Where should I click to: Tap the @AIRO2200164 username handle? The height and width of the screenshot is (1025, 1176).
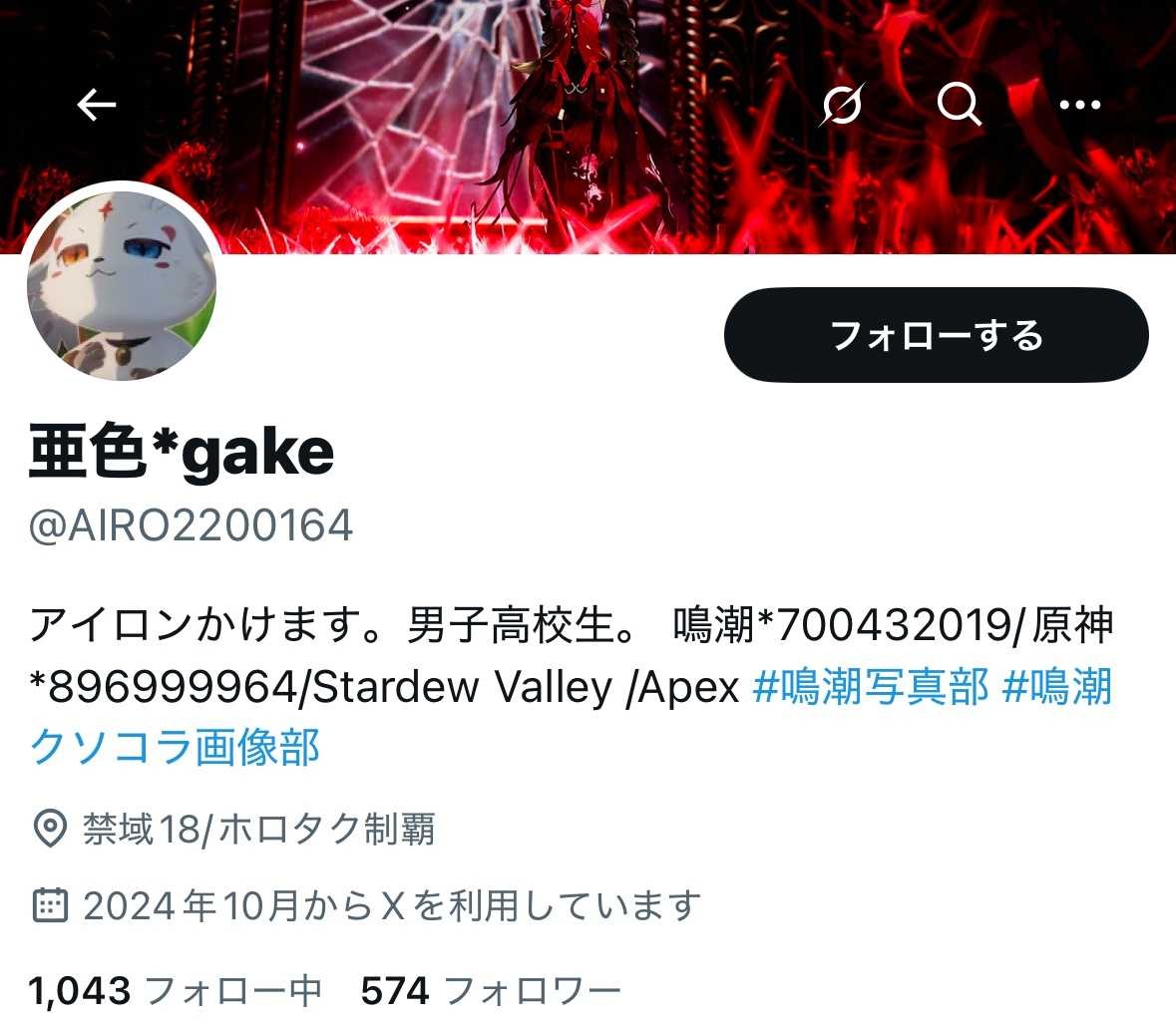pyautogui.click(x=191, y=525)
